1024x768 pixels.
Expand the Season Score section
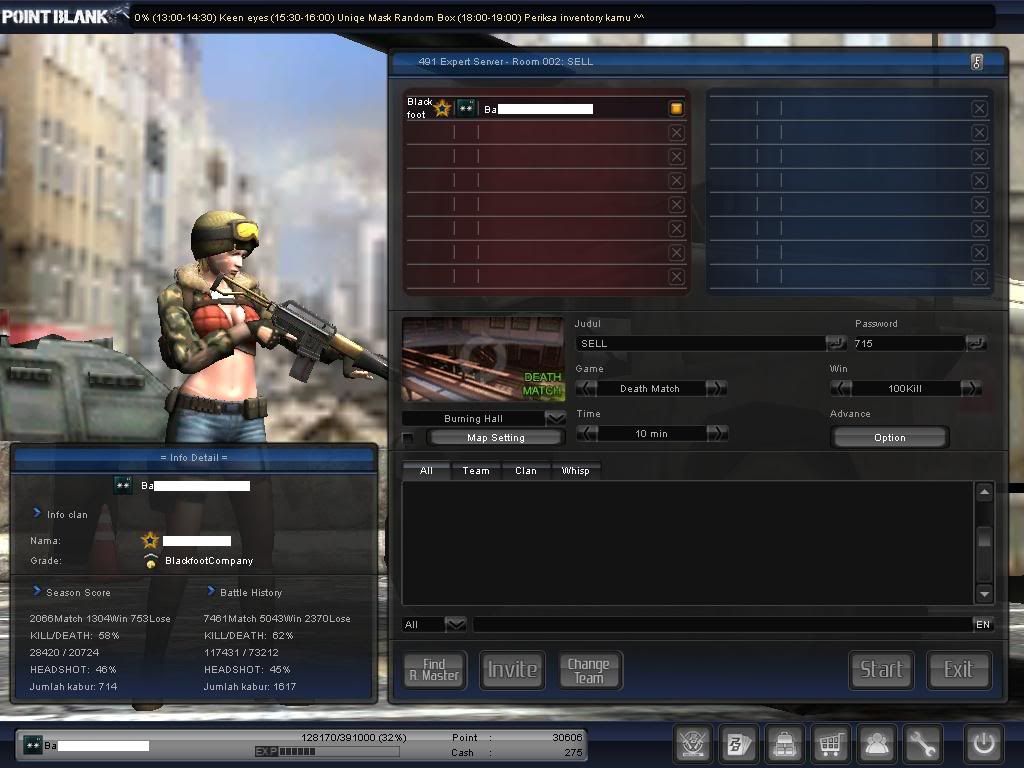coord(37,591)
